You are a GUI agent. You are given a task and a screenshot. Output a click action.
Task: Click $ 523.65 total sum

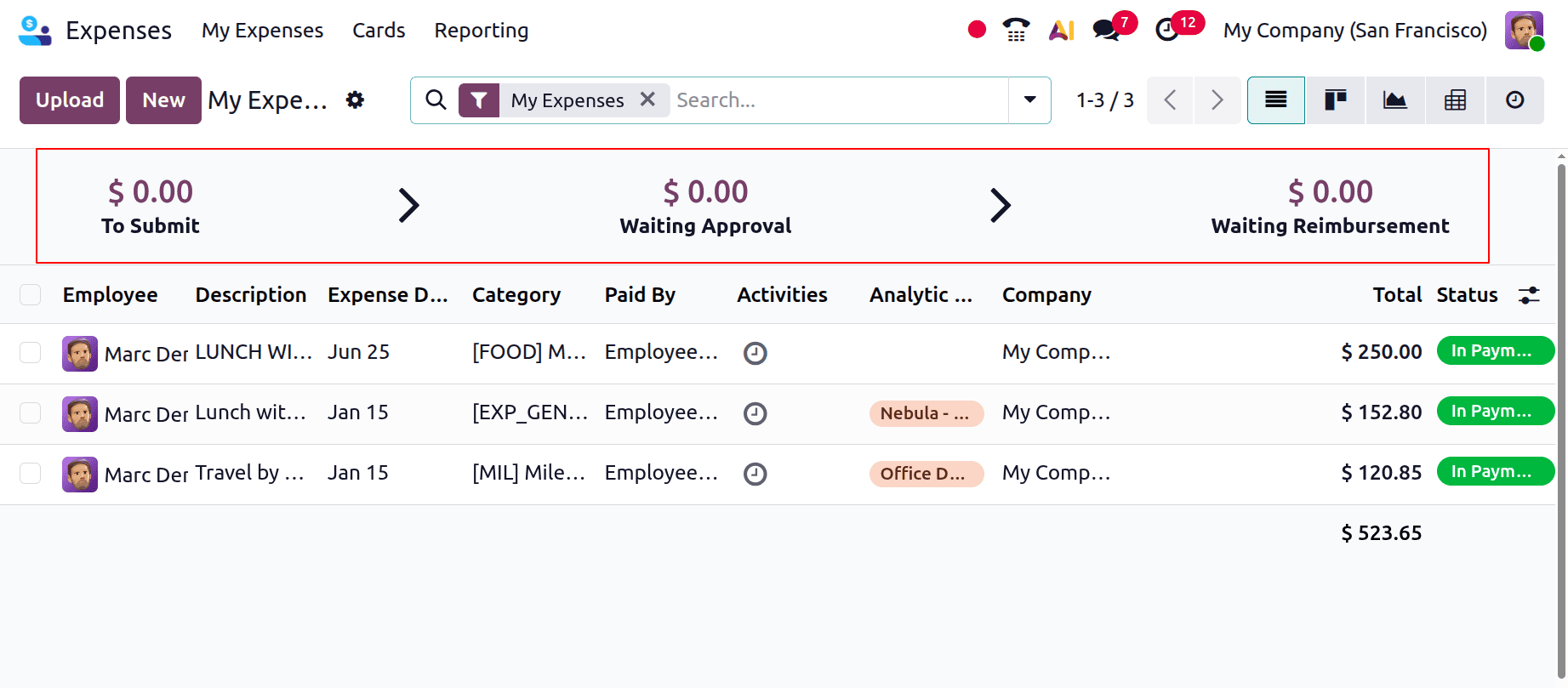[1381, 533]
